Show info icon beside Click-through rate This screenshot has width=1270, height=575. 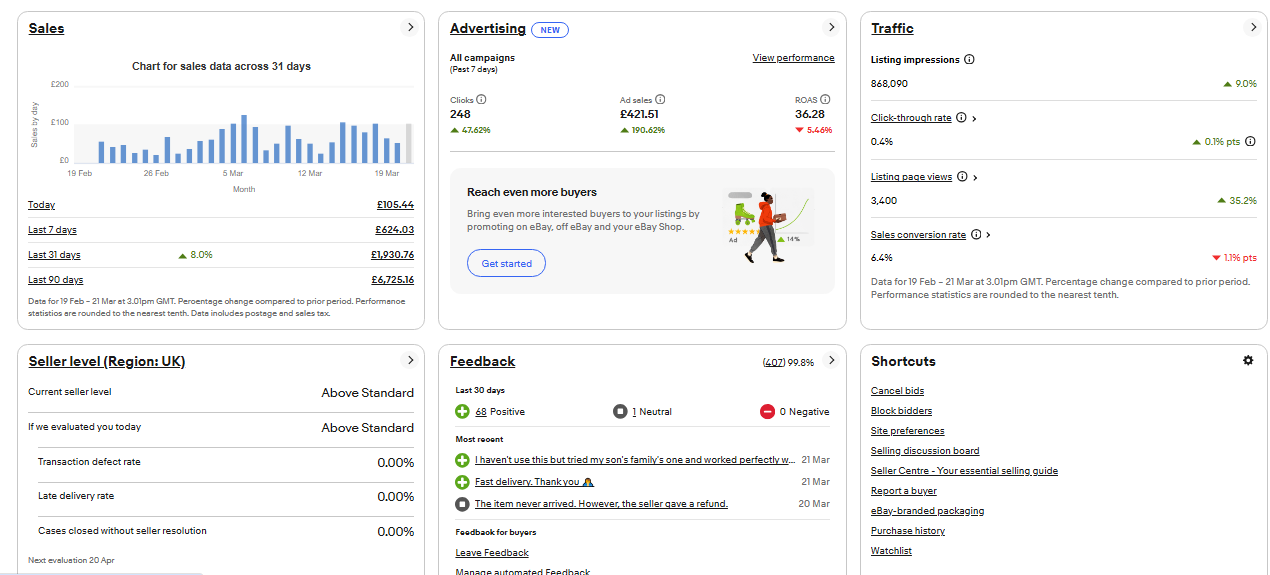[x=961, y=118]
